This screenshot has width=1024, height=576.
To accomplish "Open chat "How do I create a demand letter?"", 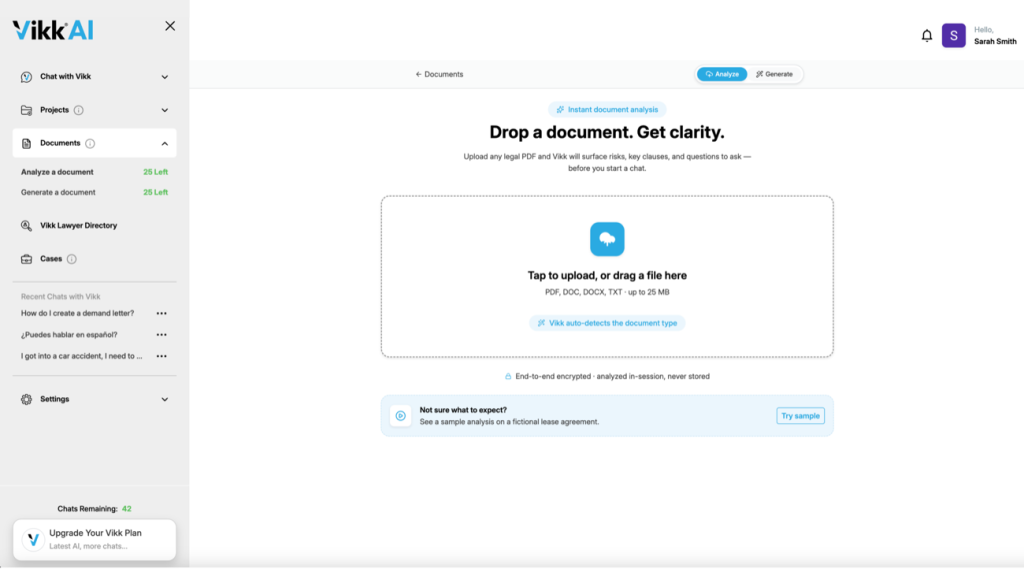I will tap(77, 313).
